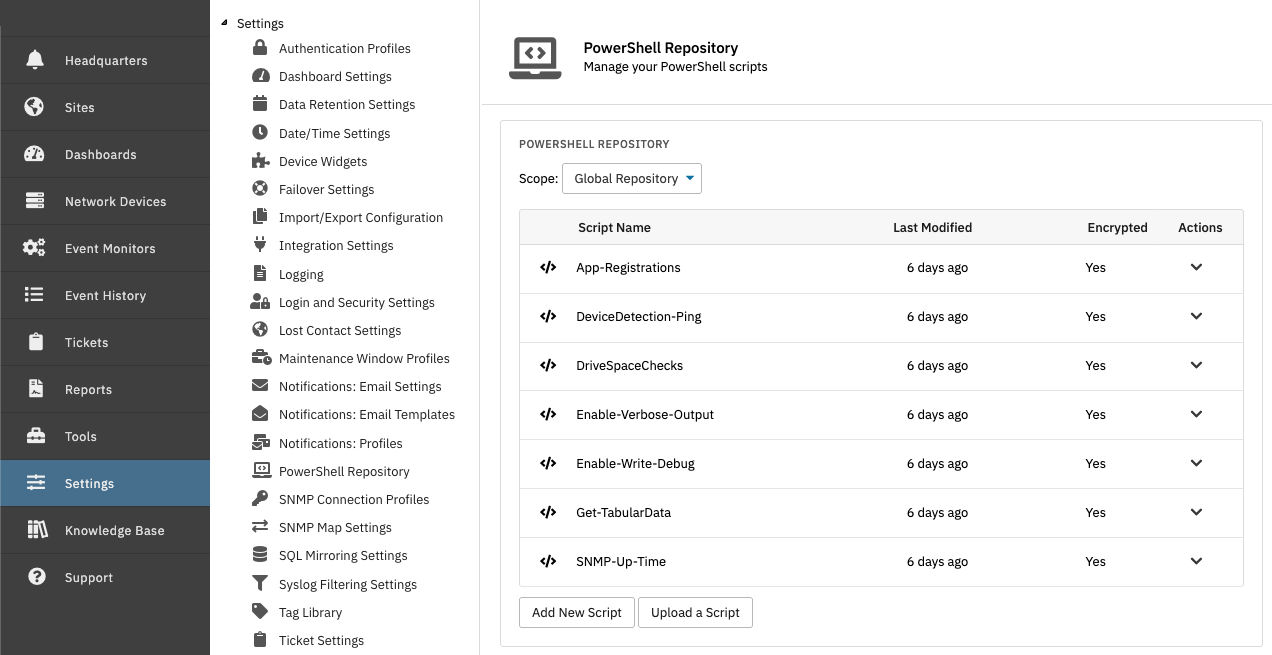Click the DriveSpaceChecks script code icon
Viewport: 1272px width, 655px height.
[548, 366]
